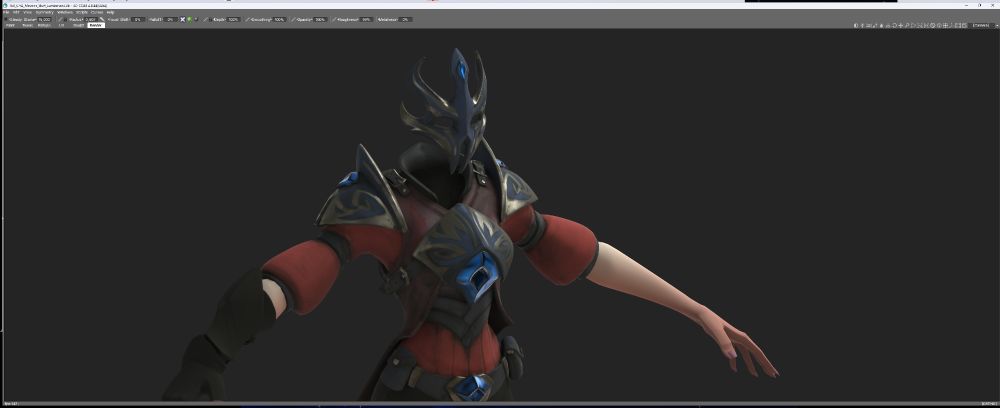Toggle pen pressure icon beside Depth
This screenshot has width=1000, height=408.
click(205, 19)
